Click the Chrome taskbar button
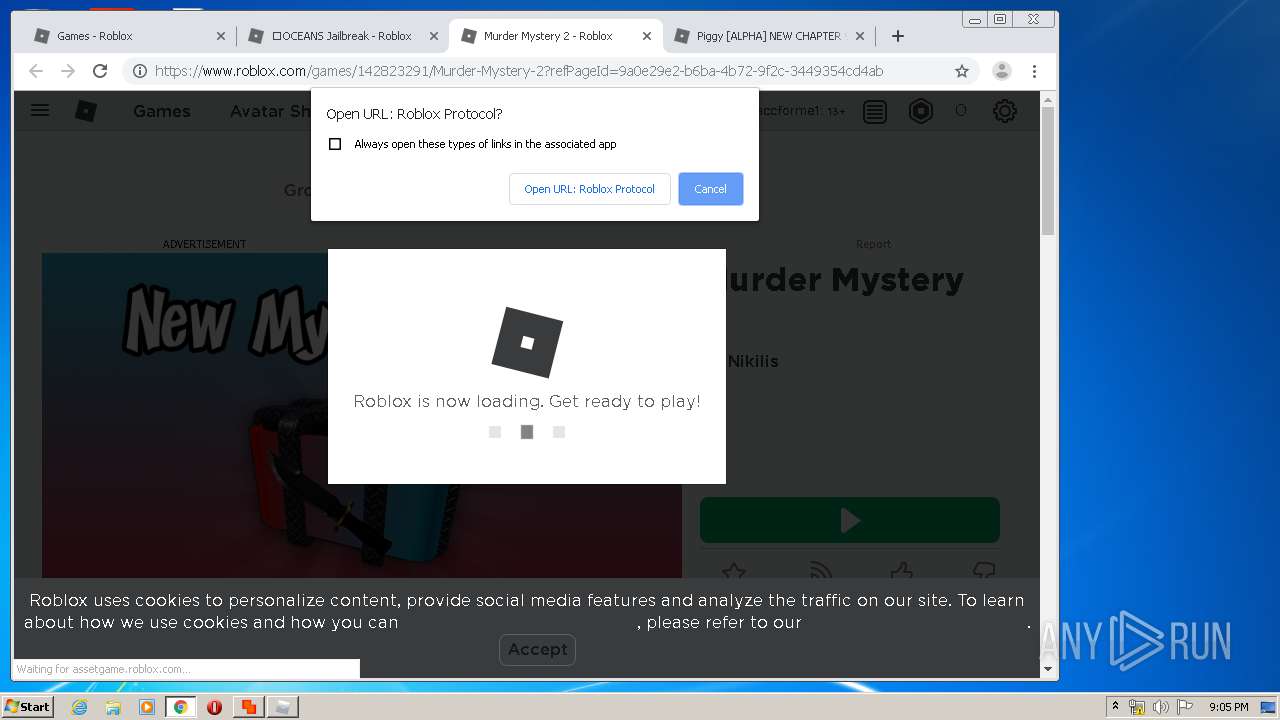The image size is (1280, 720). 180,707
